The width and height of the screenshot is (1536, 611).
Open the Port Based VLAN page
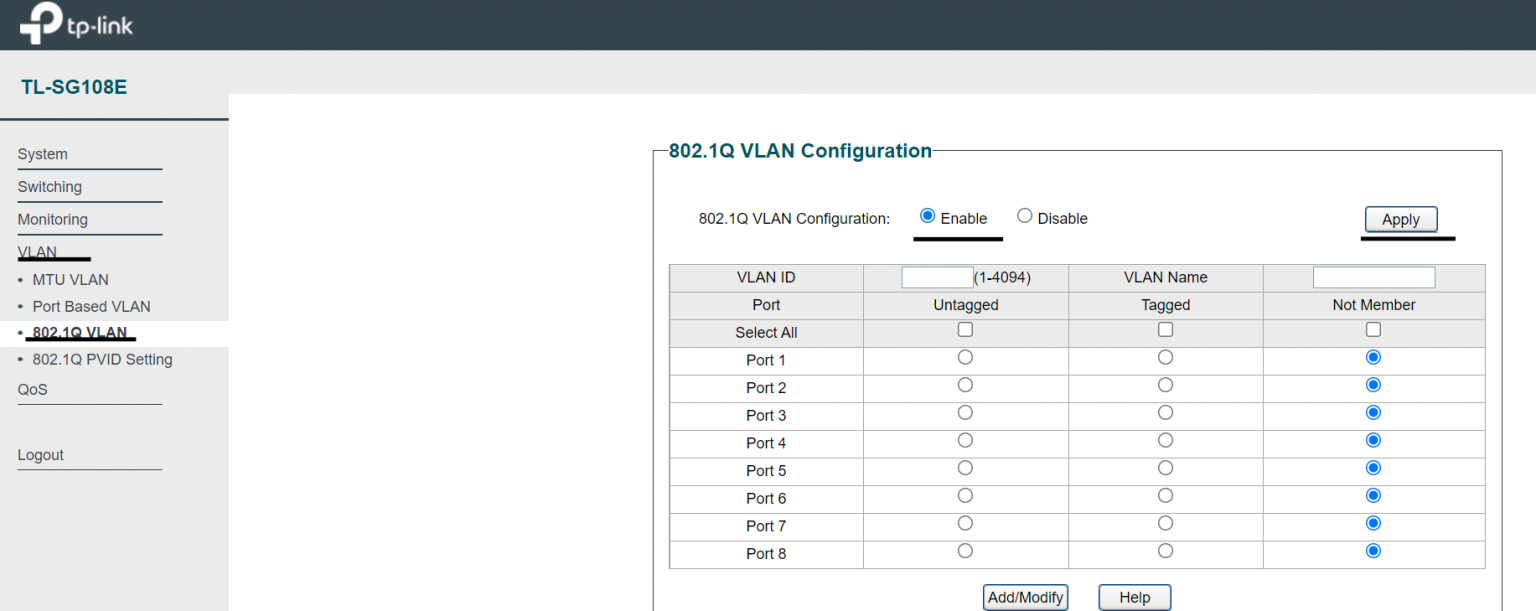83,306
